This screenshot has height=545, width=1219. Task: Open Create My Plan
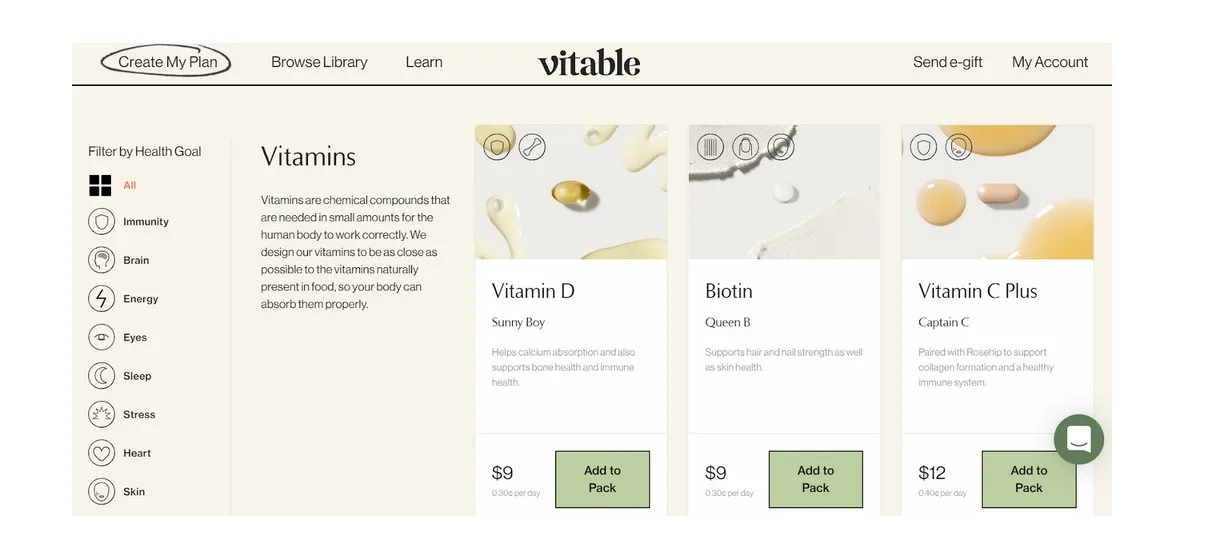point(166,62)
